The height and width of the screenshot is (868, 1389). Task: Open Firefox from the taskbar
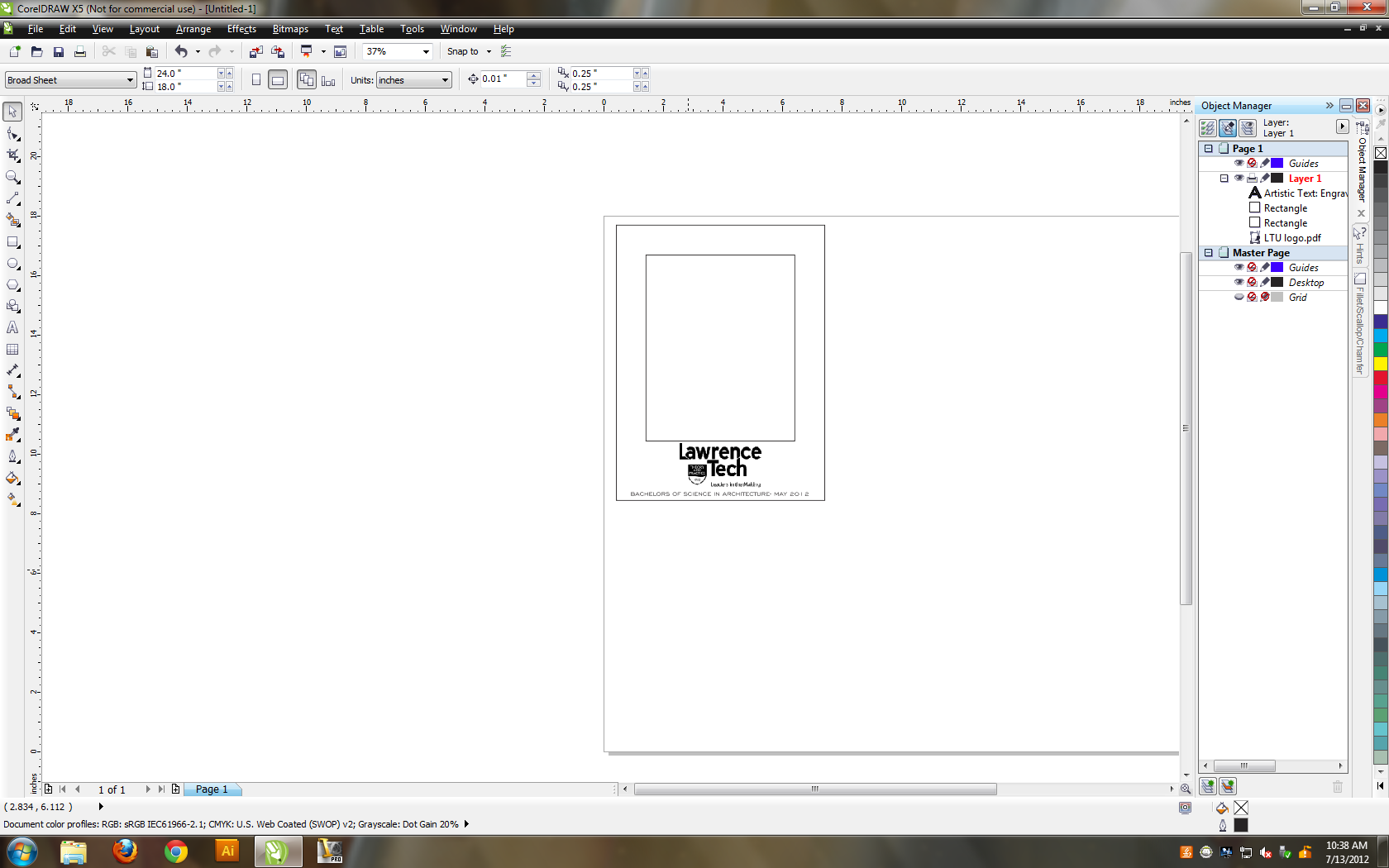point(125,851)
